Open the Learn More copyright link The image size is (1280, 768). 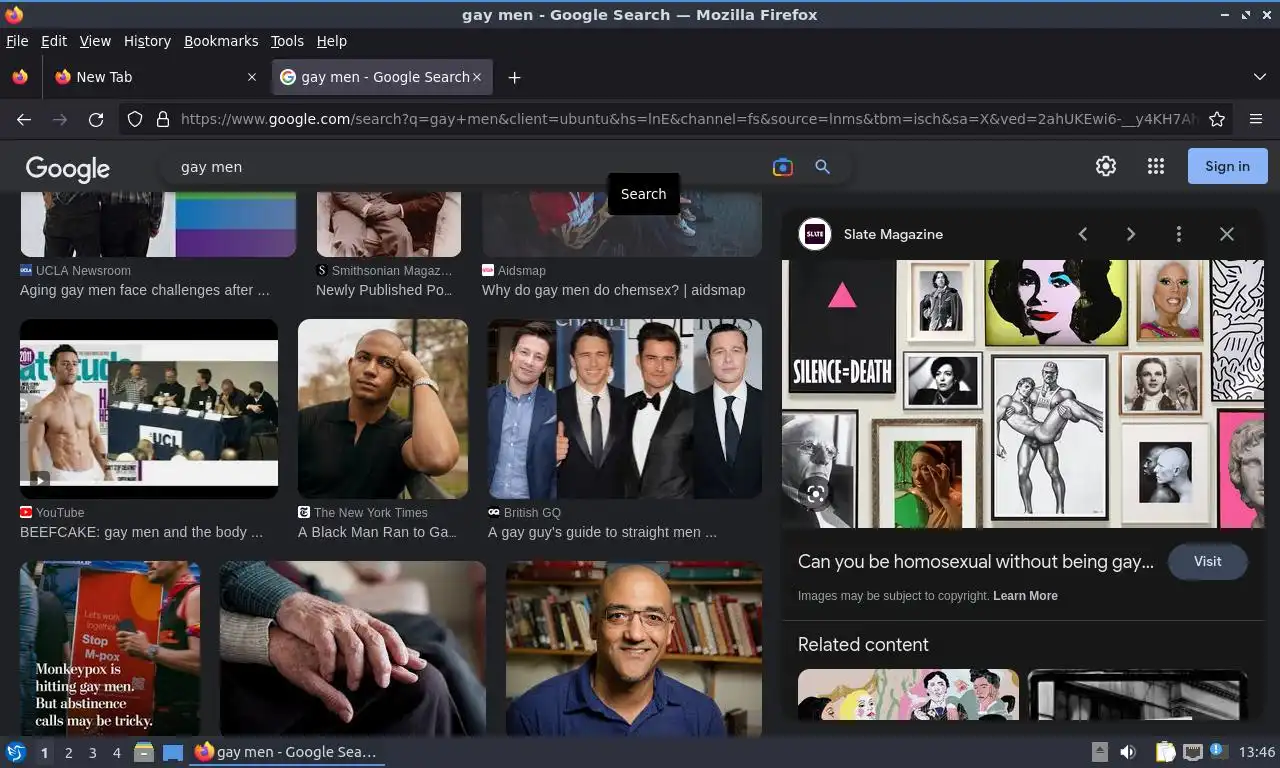1025,596
